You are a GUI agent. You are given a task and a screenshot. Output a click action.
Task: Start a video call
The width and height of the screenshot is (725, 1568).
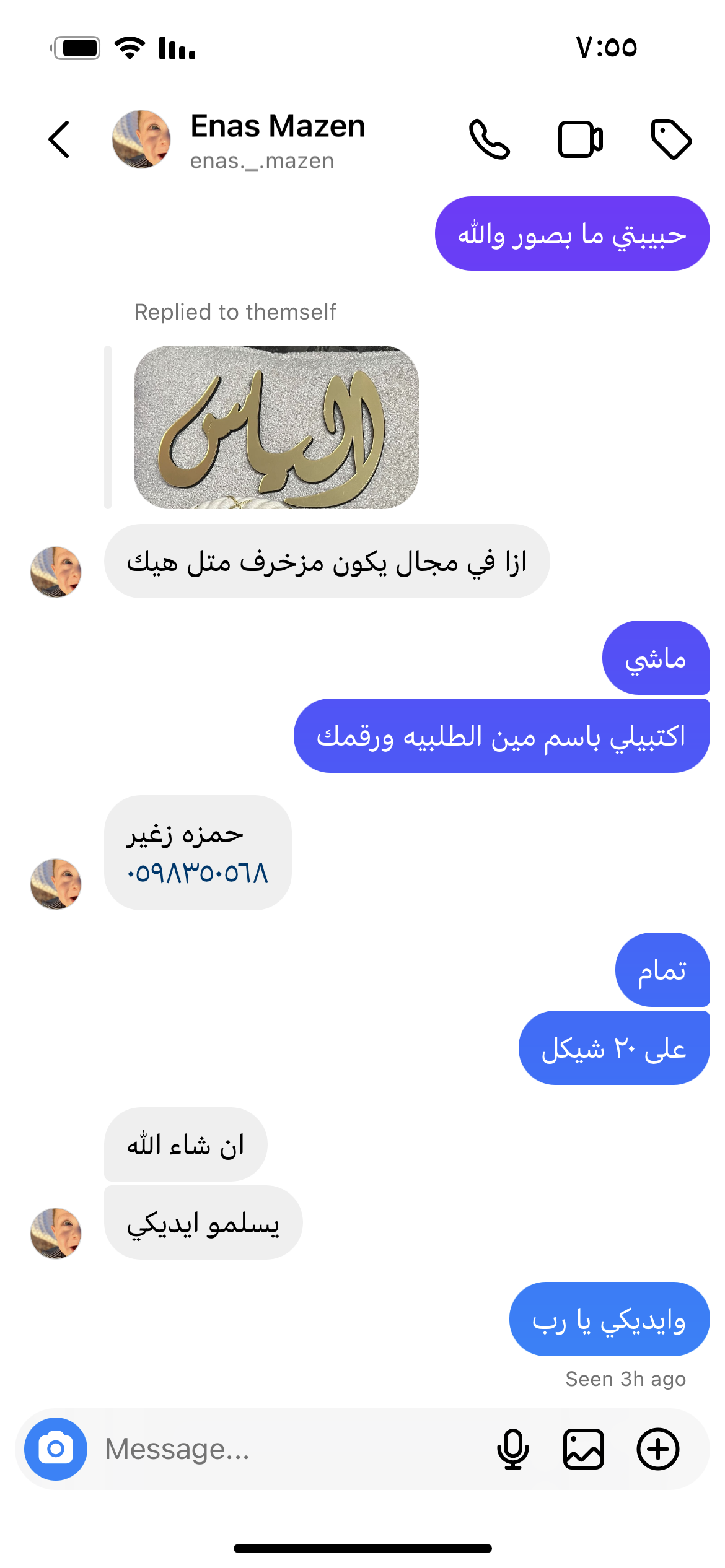click(581, 139)
